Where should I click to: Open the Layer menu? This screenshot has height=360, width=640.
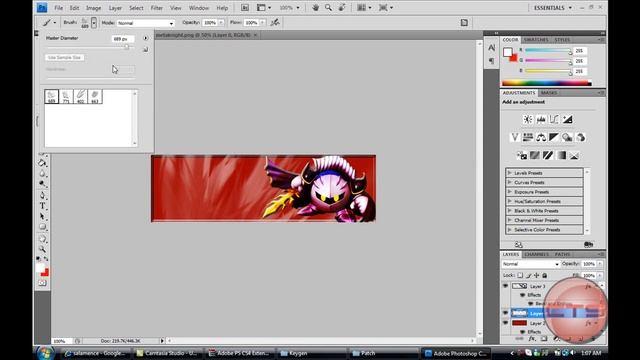(115, 8)
